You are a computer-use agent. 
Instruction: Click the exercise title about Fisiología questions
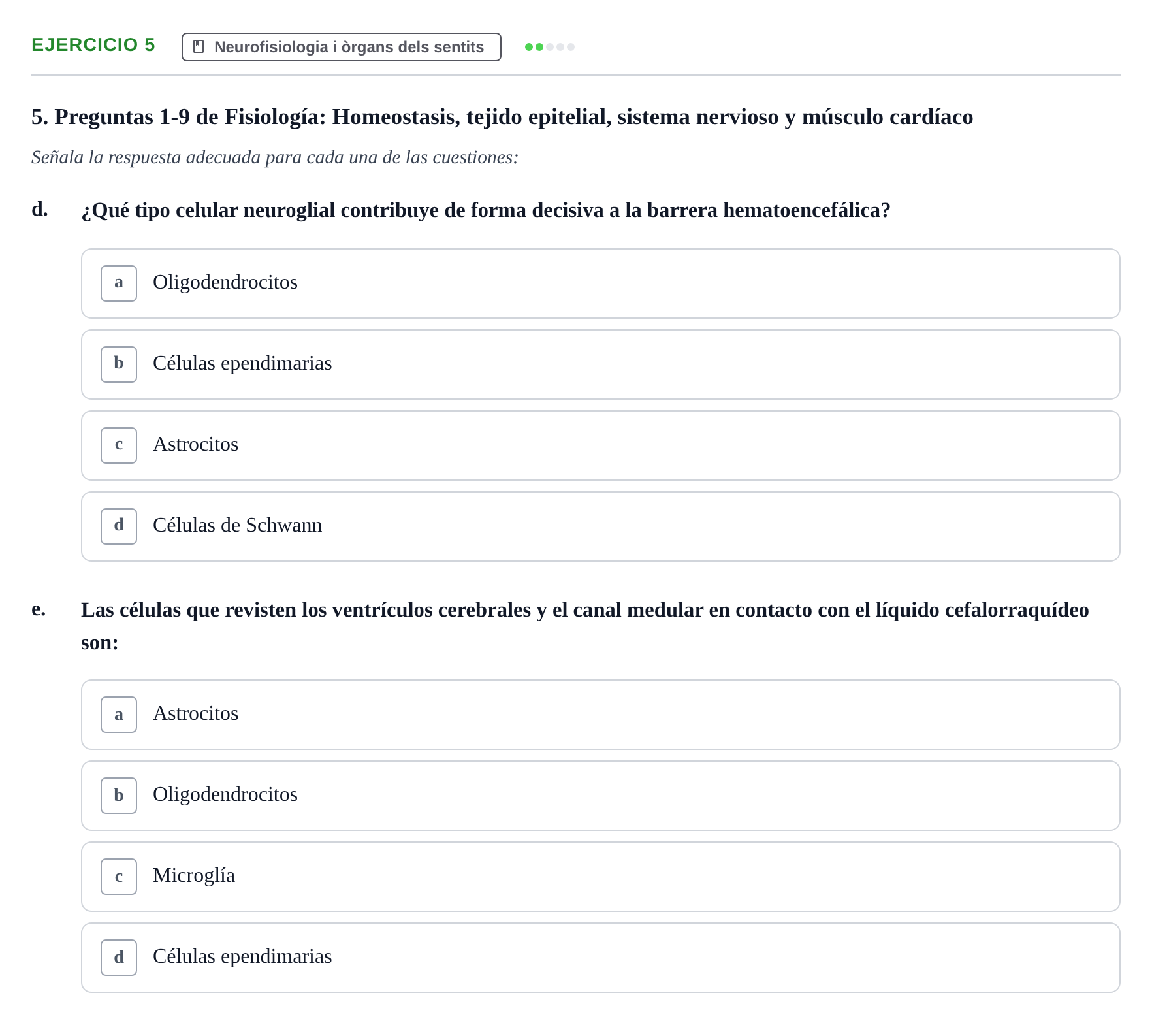502,117
